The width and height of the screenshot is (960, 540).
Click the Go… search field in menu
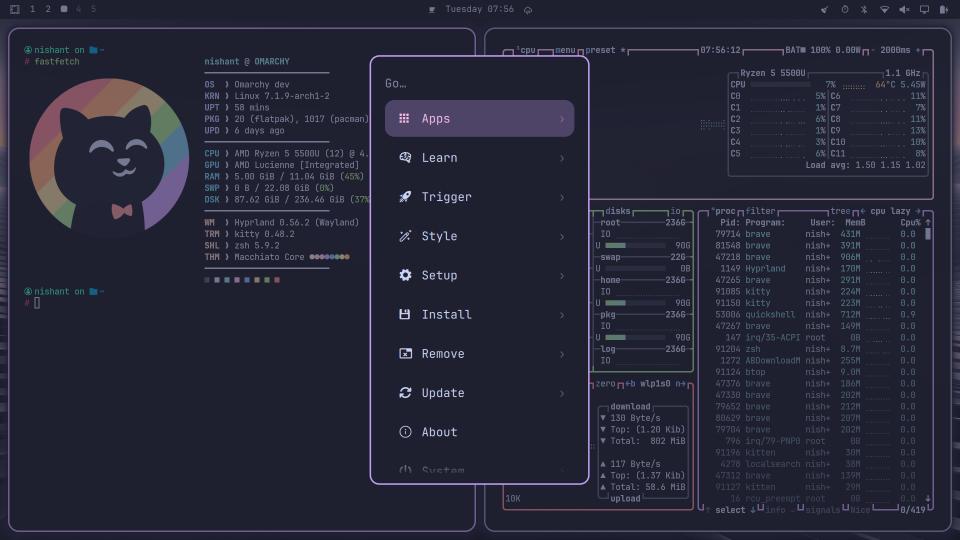479,83
